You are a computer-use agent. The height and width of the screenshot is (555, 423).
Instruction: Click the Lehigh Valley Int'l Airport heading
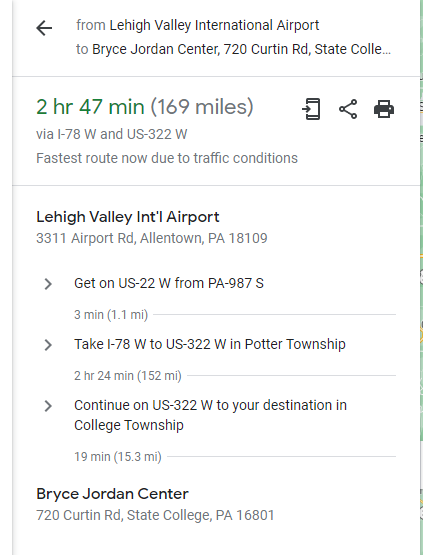pos(128,217)
